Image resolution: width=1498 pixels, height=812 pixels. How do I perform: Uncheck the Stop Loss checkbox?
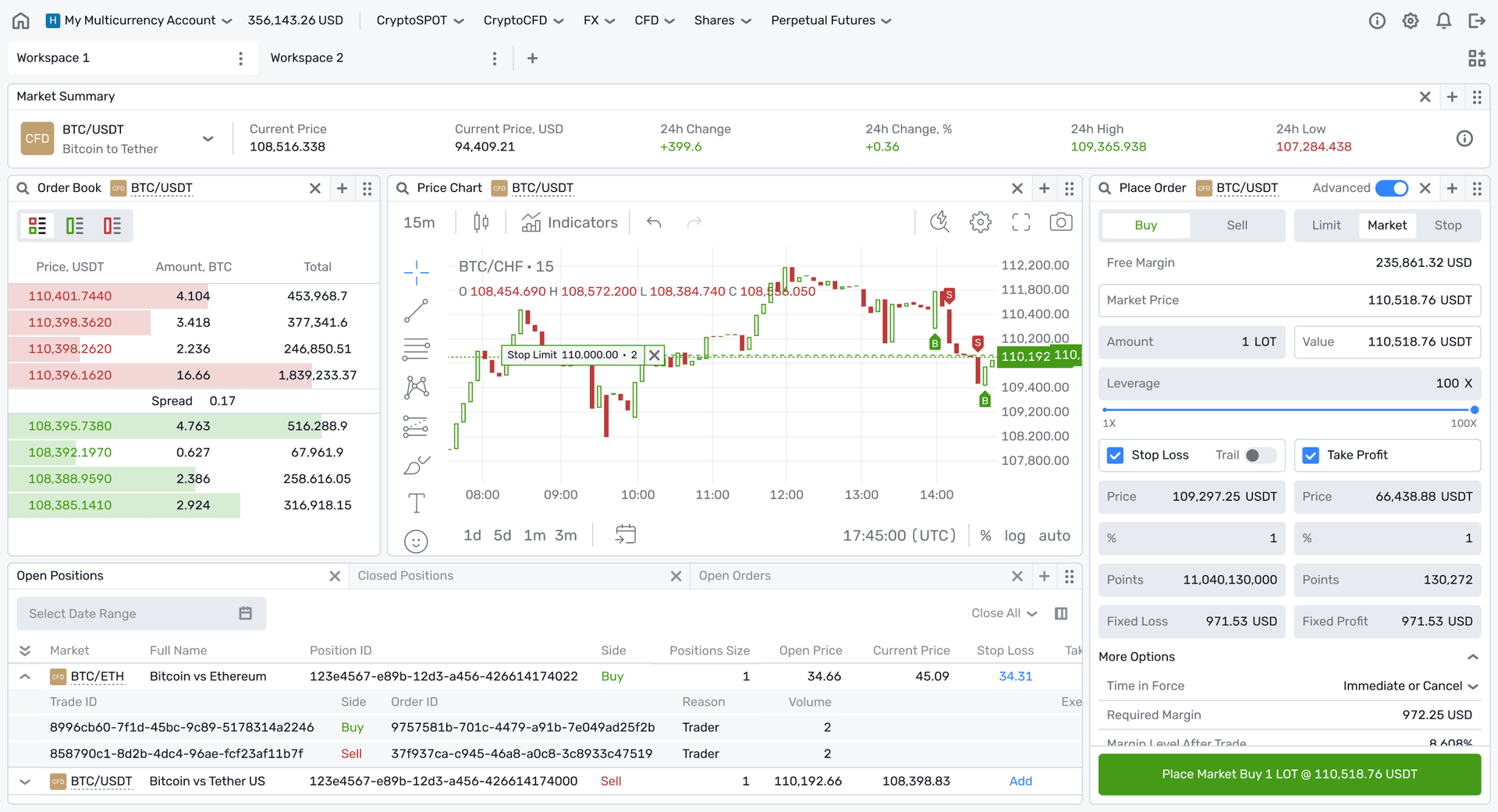click(x=1115, y=455)
